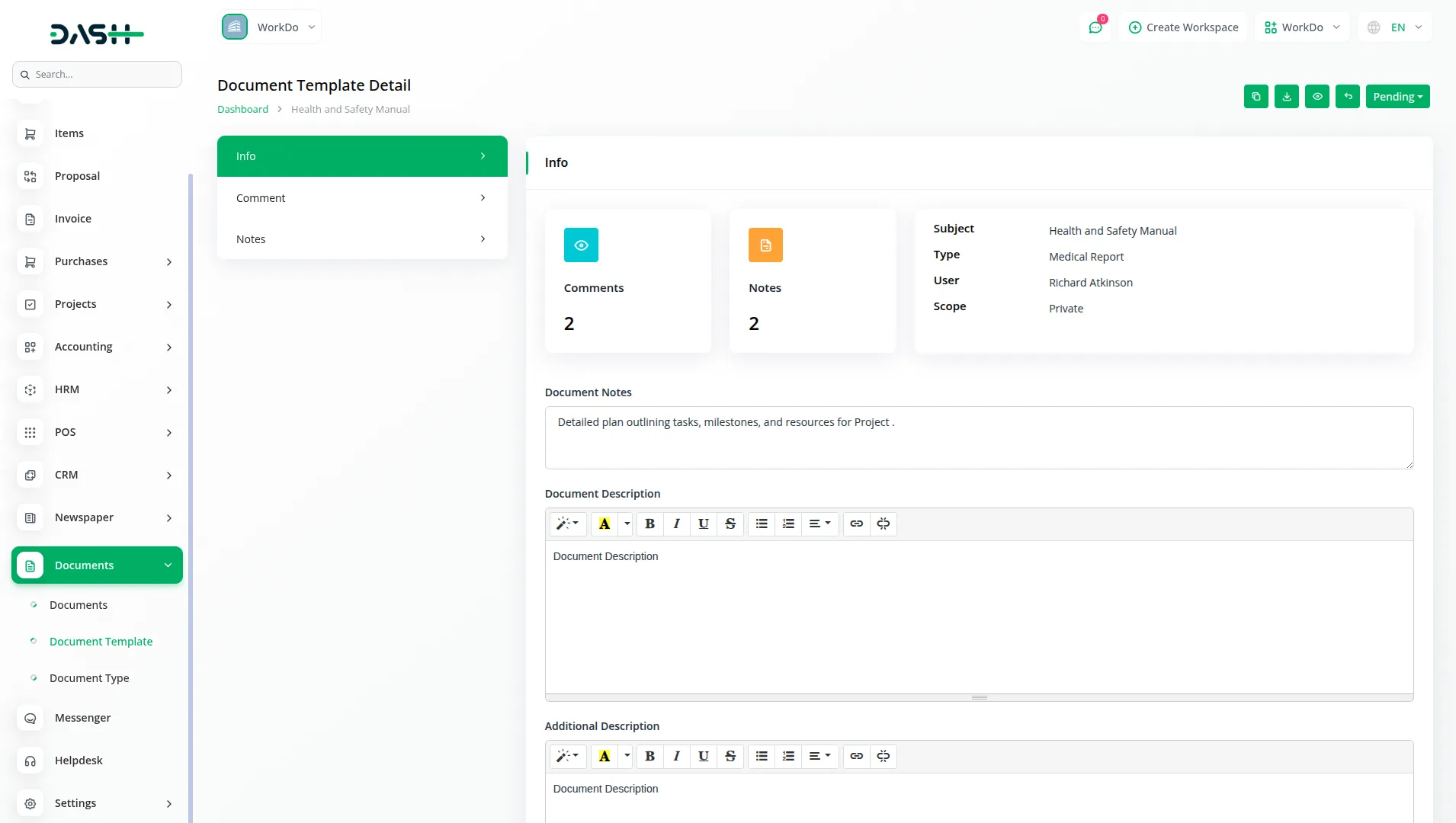Open text alignment dropdown in editor

820,524
